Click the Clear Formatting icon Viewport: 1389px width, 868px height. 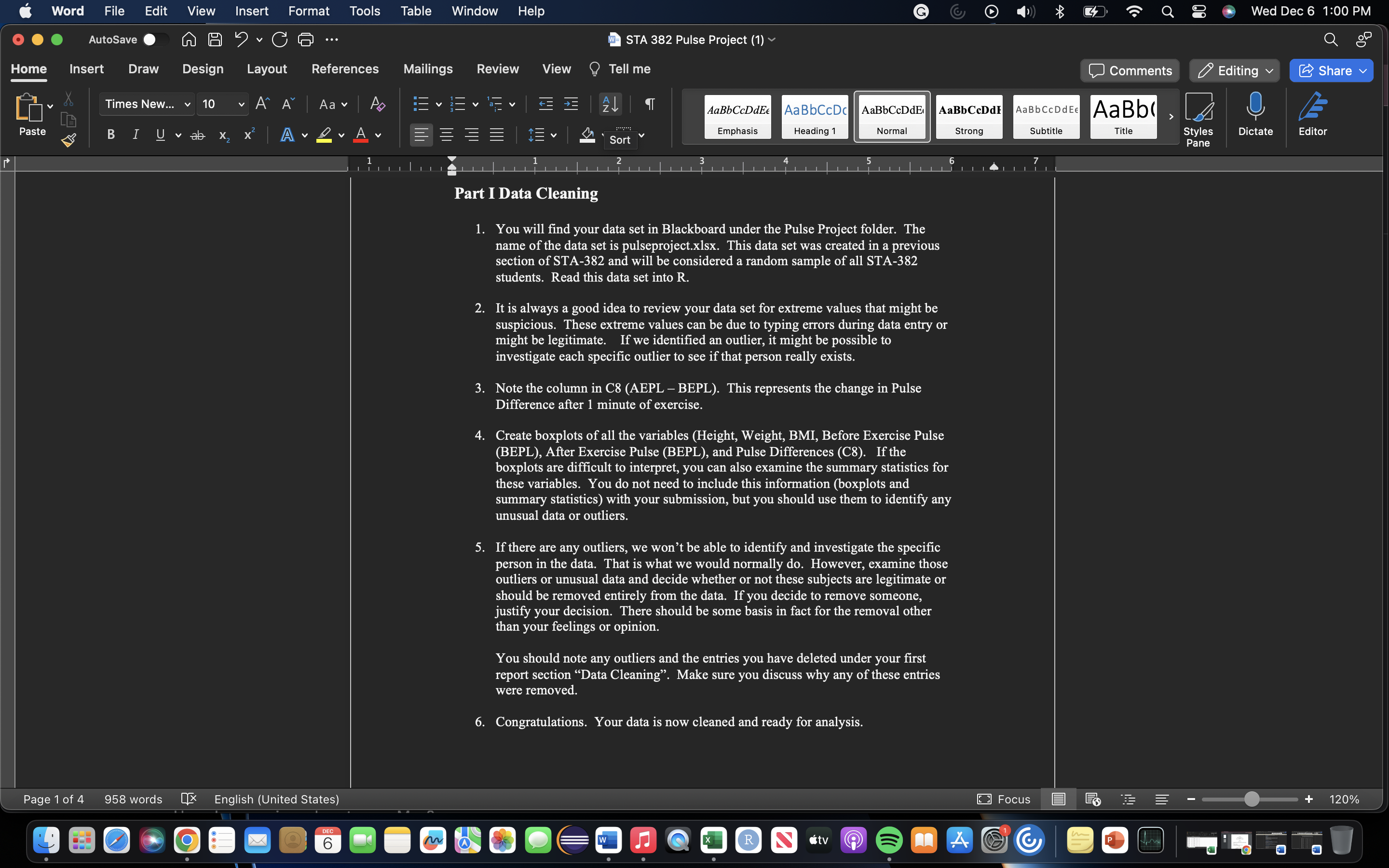[x=377, y=104]
